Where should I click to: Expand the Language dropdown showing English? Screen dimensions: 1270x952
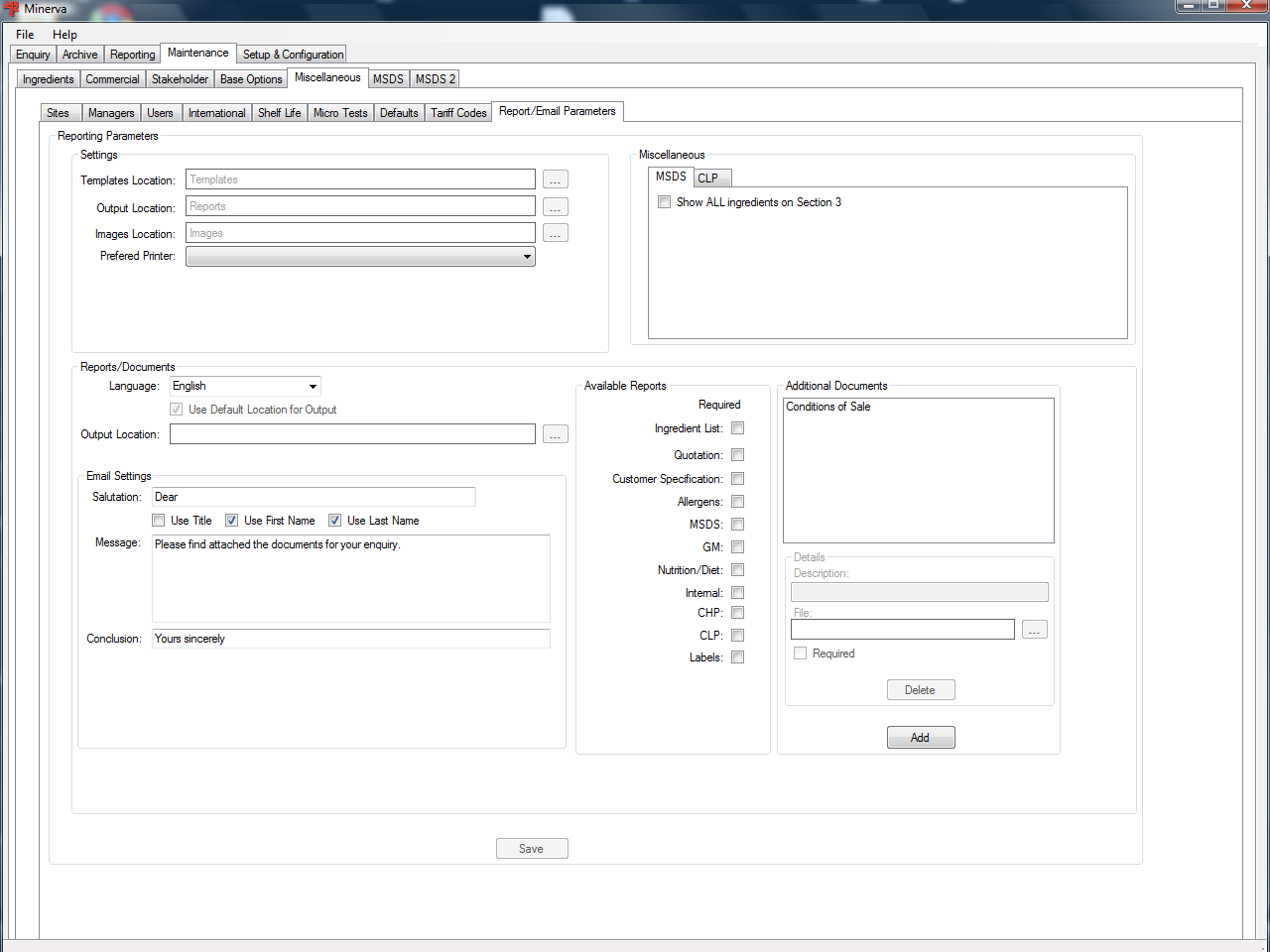(245, 386)
